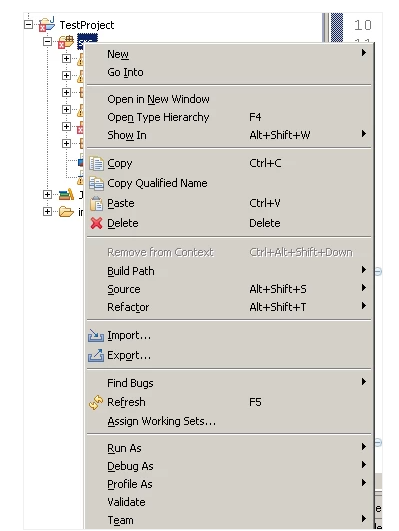Expand the JRE library tree node

click(47, 194)
